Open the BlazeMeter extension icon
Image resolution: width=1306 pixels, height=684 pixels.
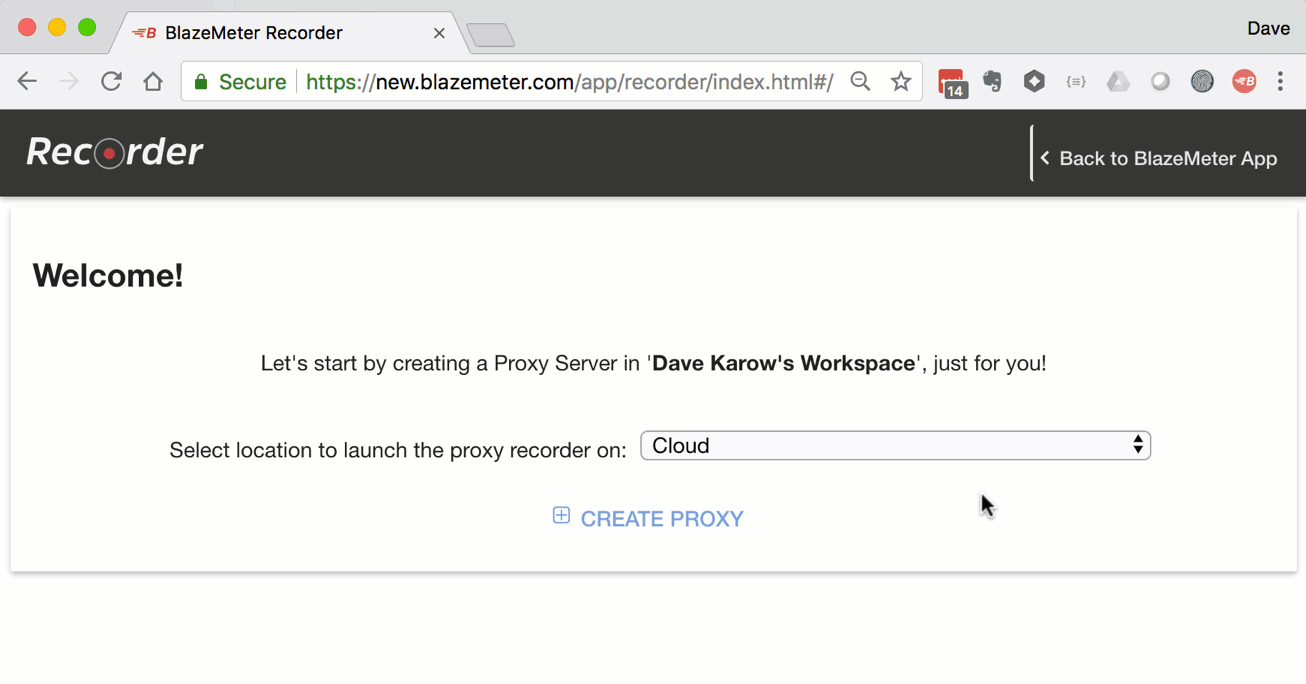coord(1244,81)
